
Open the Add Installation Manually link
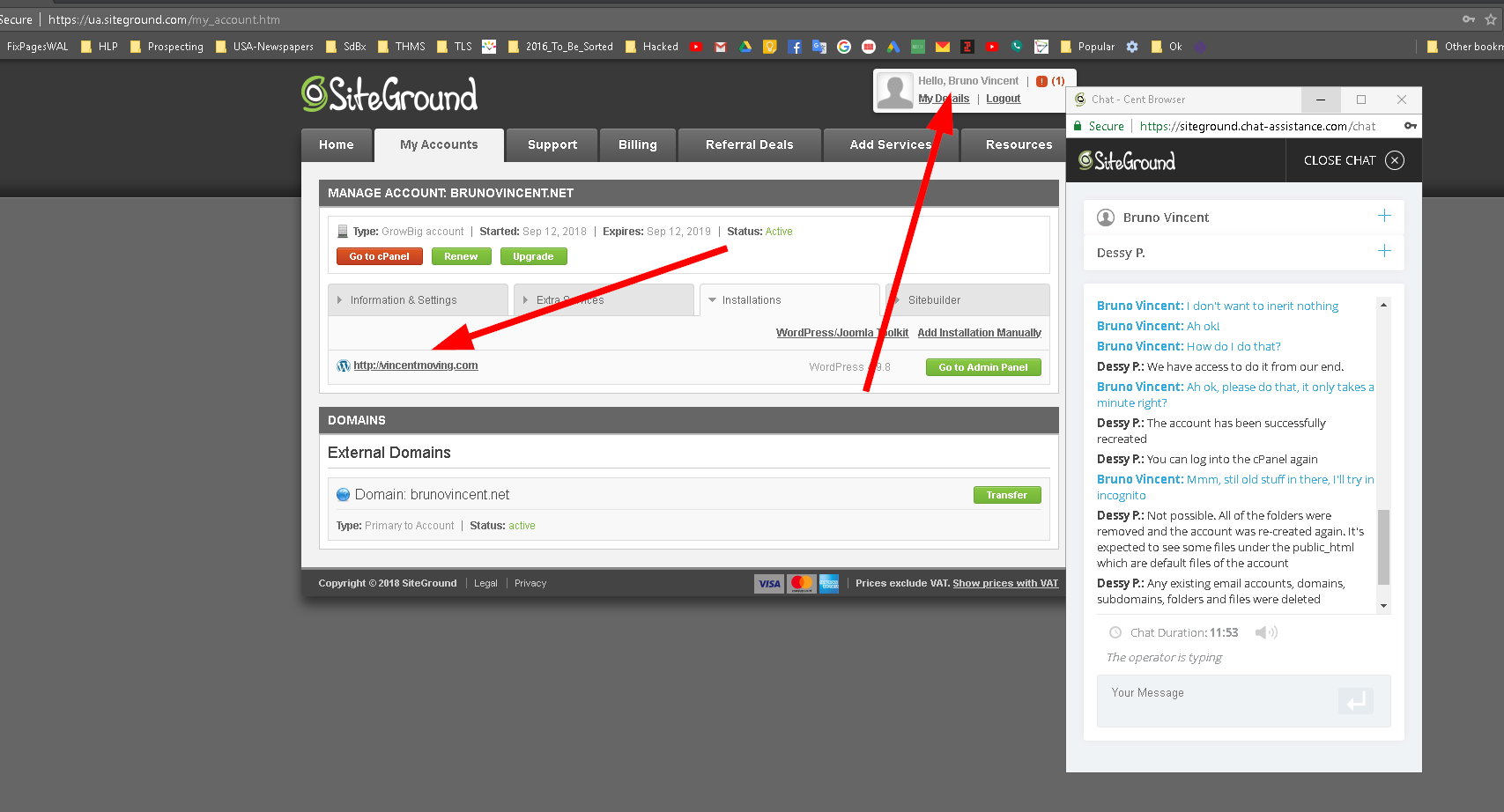980,333
